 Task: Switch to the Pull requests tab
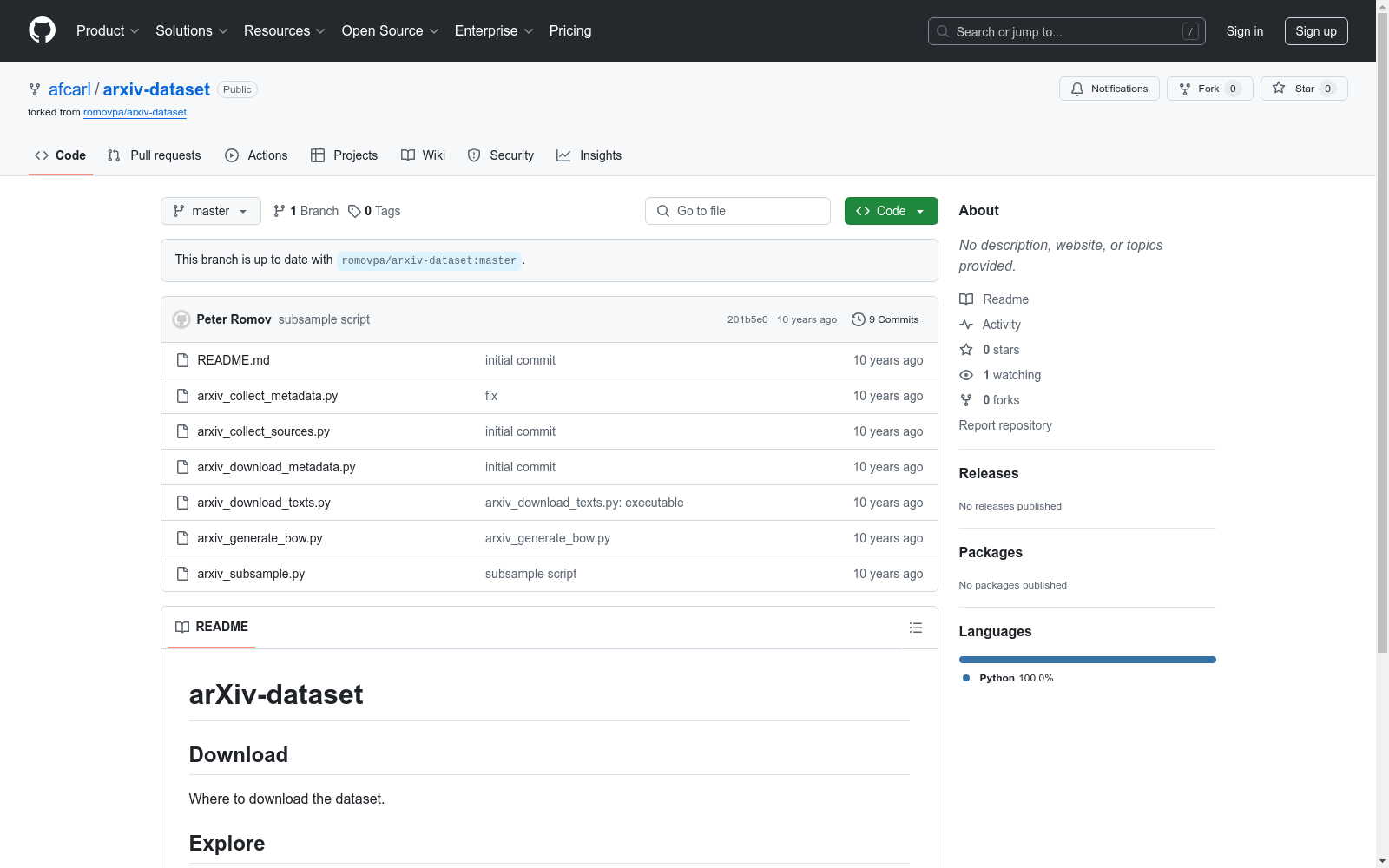tap(155, 155)
